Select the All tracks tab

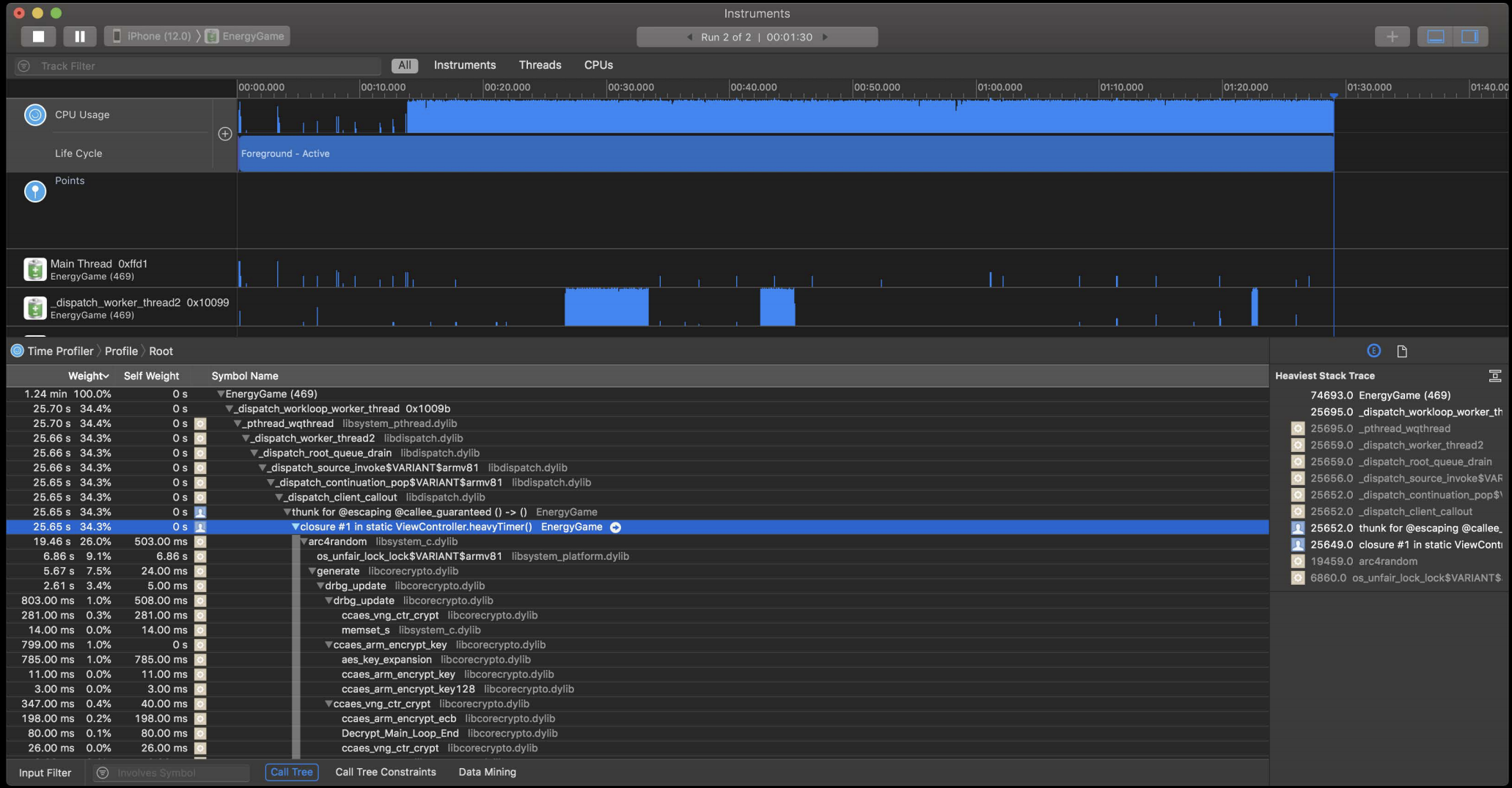coord(404,65)
